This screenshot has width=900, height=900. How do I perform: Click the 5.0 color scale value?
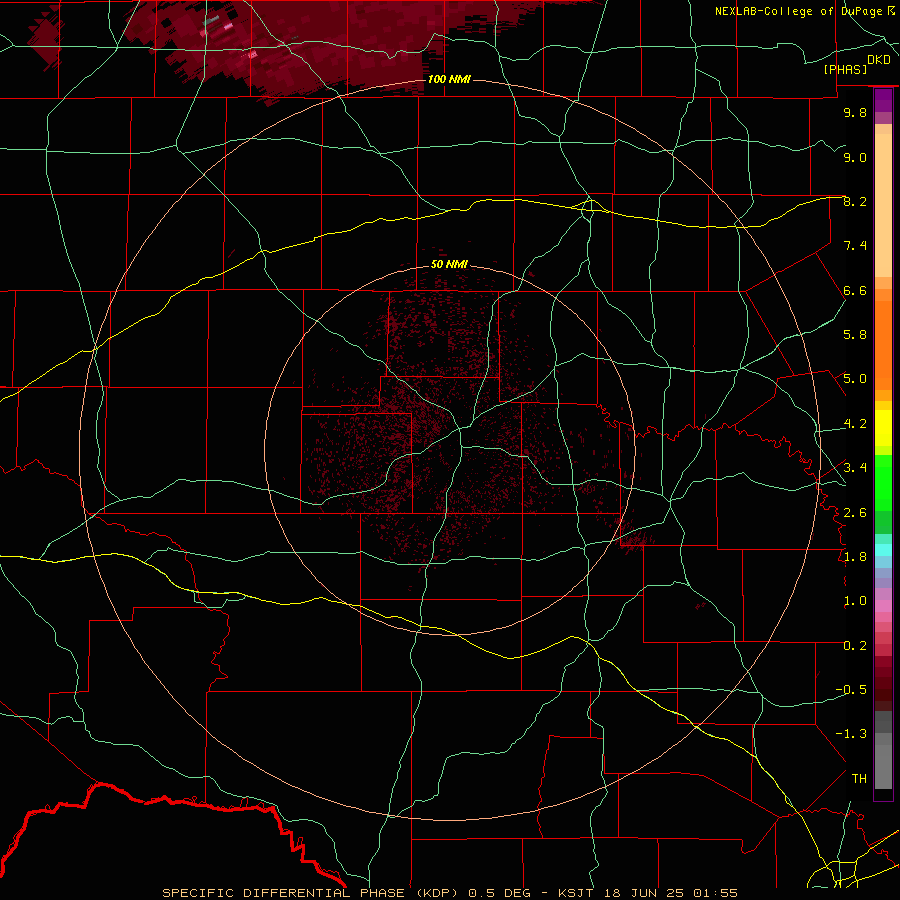pyautogui.click(x=855, y=379)
